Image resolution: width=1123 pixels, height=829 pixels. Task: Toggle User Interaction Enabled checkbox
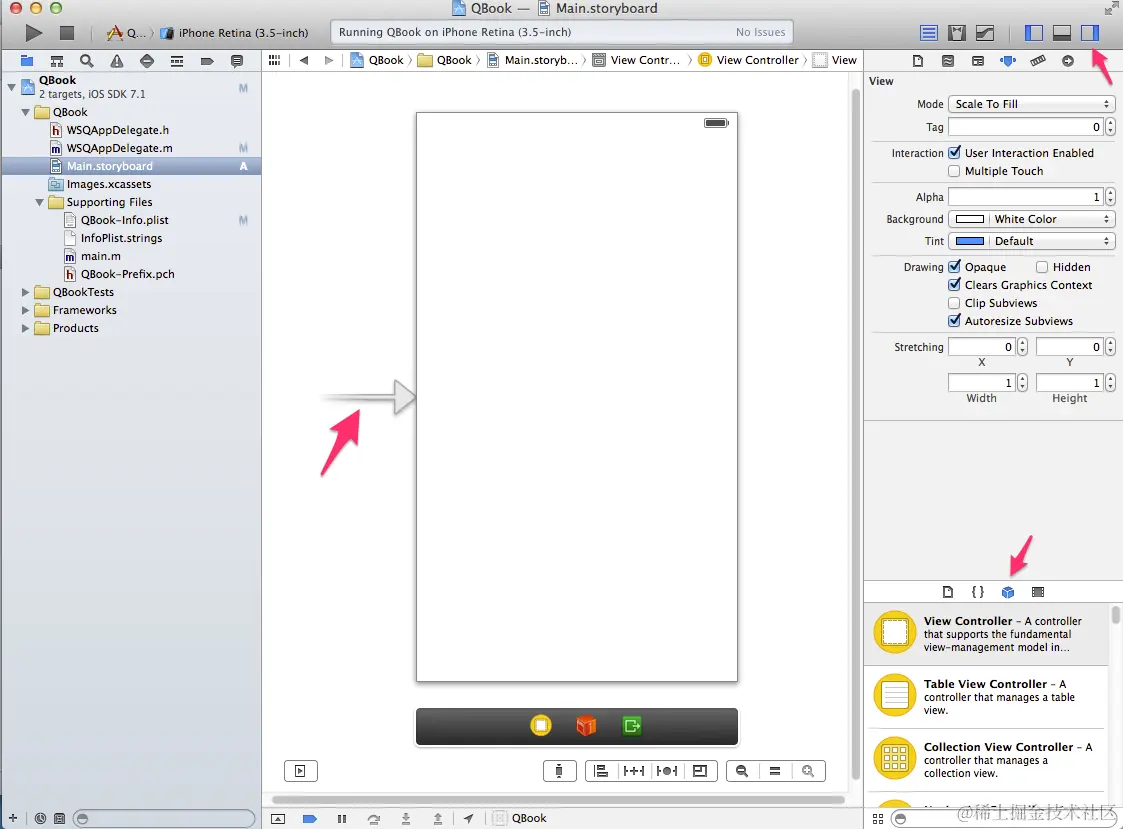tap(954, 153)
